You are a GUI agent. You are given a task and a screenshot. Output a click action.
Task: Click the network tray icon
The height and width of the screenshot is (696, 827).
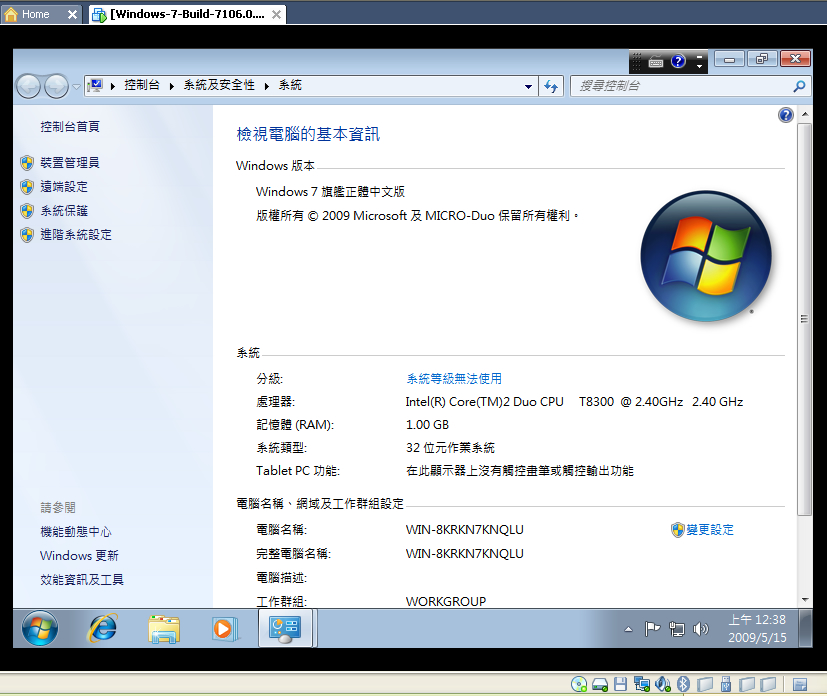(677, 629)
